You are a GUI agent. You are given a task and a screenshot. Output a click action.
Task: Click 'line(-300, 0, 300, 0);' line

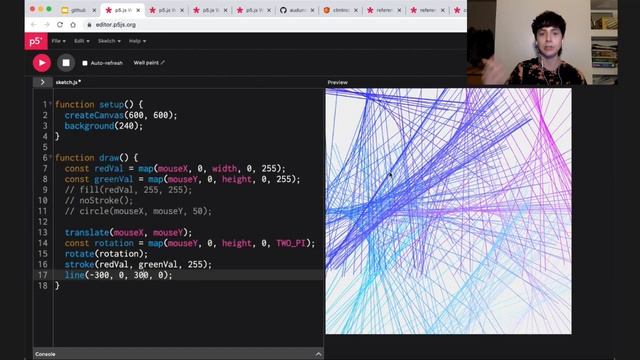pyautogui.click(x=118, y=275)
